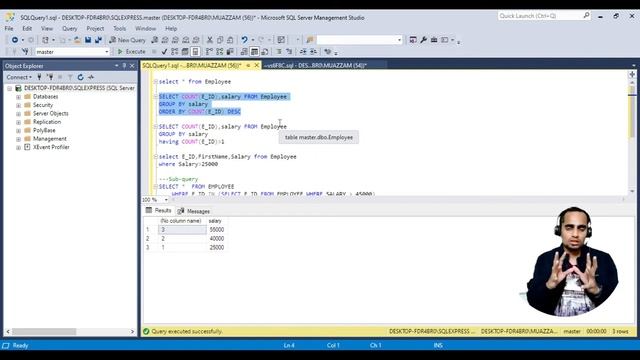
Task: Open a Database Engine Query icon
Action: (155, 40)
